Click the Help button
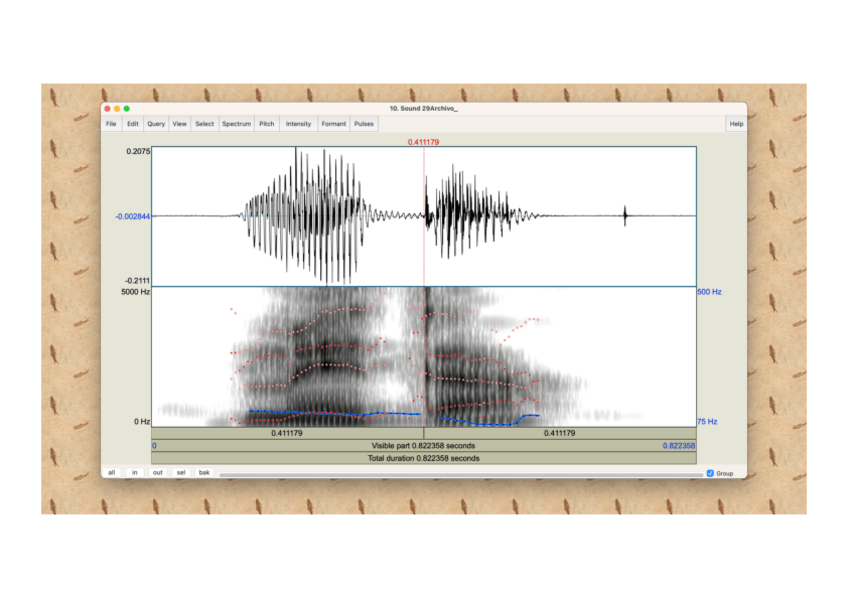This screenshot has width=848, height=599. tap(736, 124)
